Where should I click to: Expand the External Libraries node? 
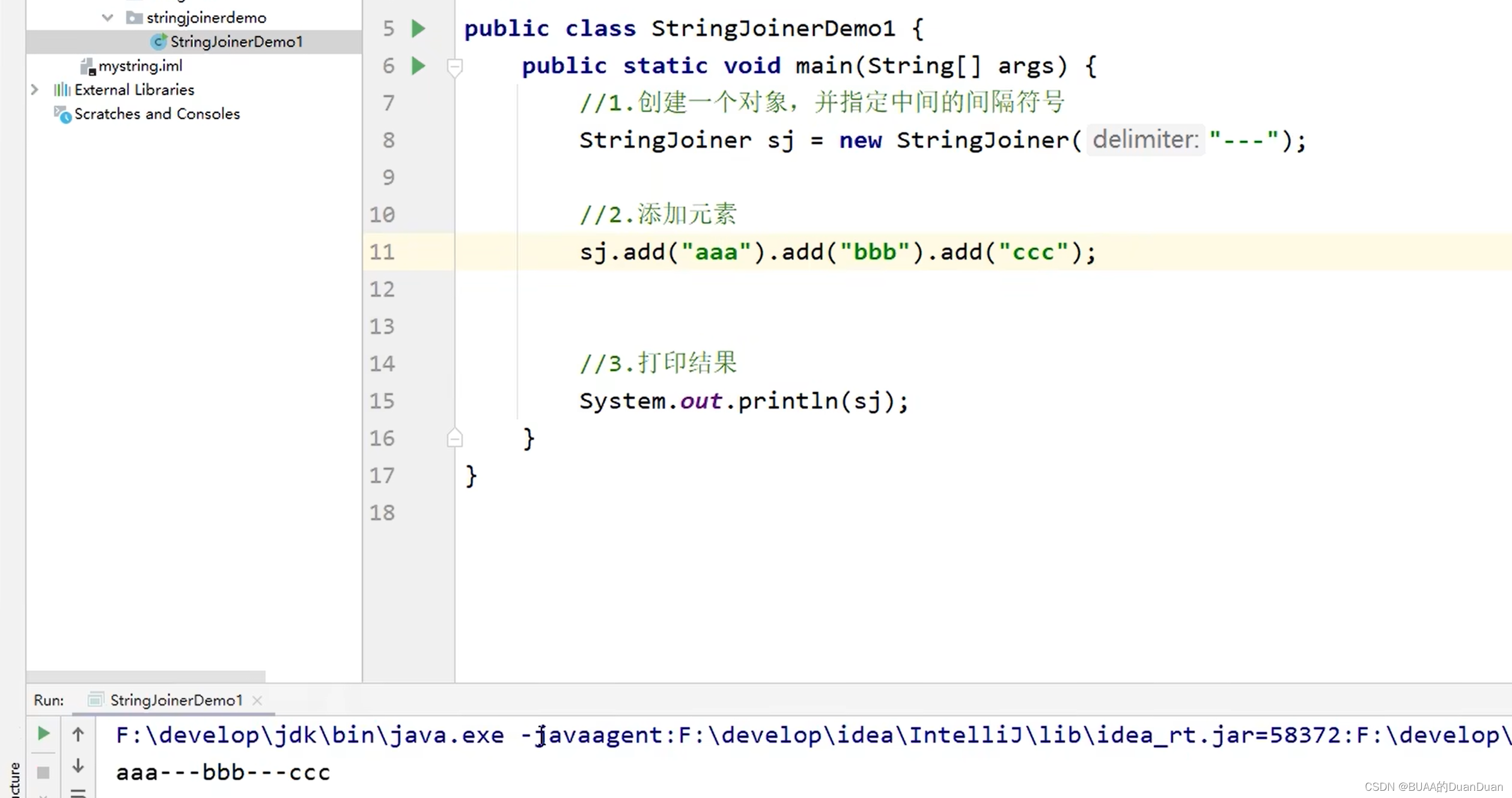[35, 89]
